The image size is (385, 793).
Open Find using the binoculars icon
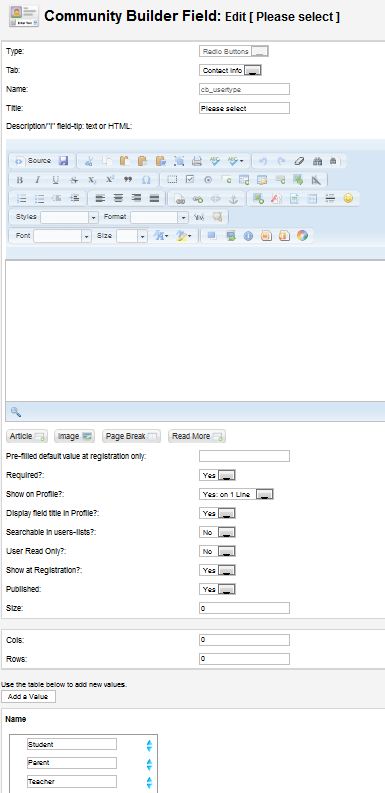[318, 161]
